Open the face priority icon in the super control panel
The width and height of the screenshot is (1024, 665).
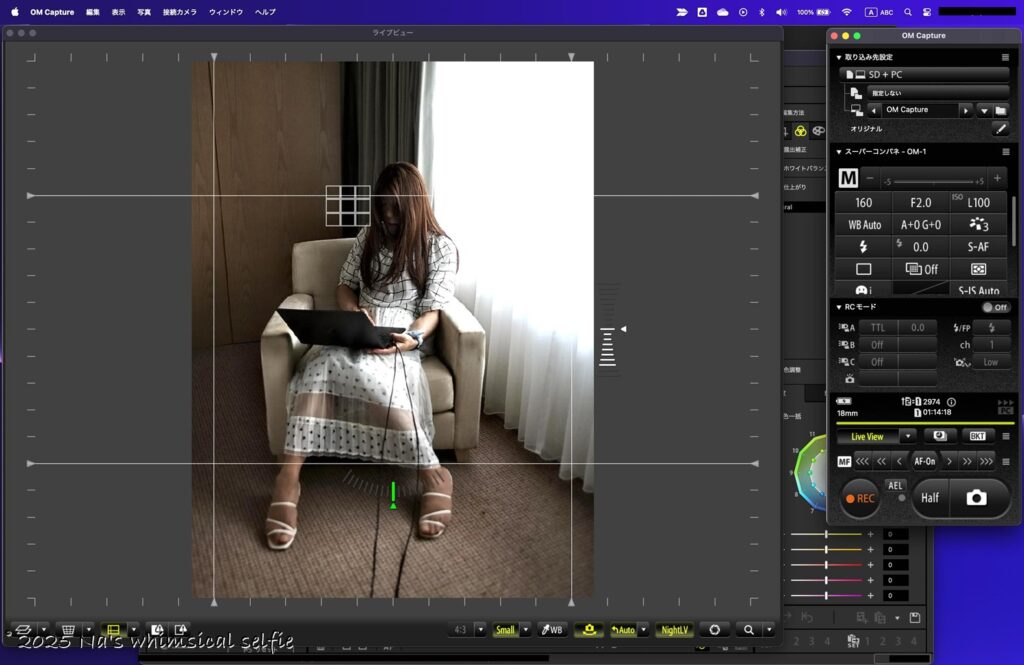[863, 289]
